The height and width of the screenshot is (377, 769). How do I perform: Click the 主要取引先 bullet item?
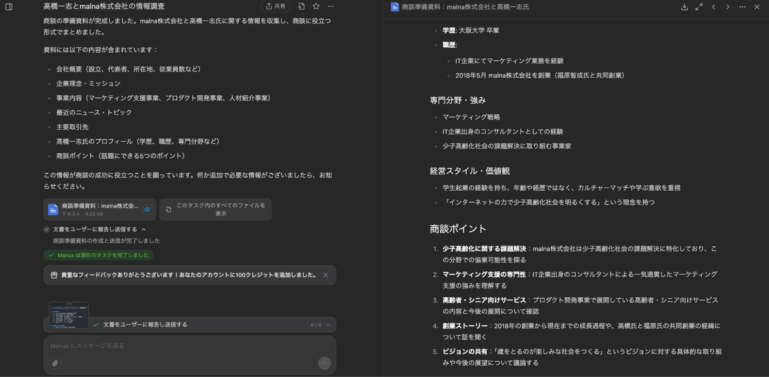point(72,127)
